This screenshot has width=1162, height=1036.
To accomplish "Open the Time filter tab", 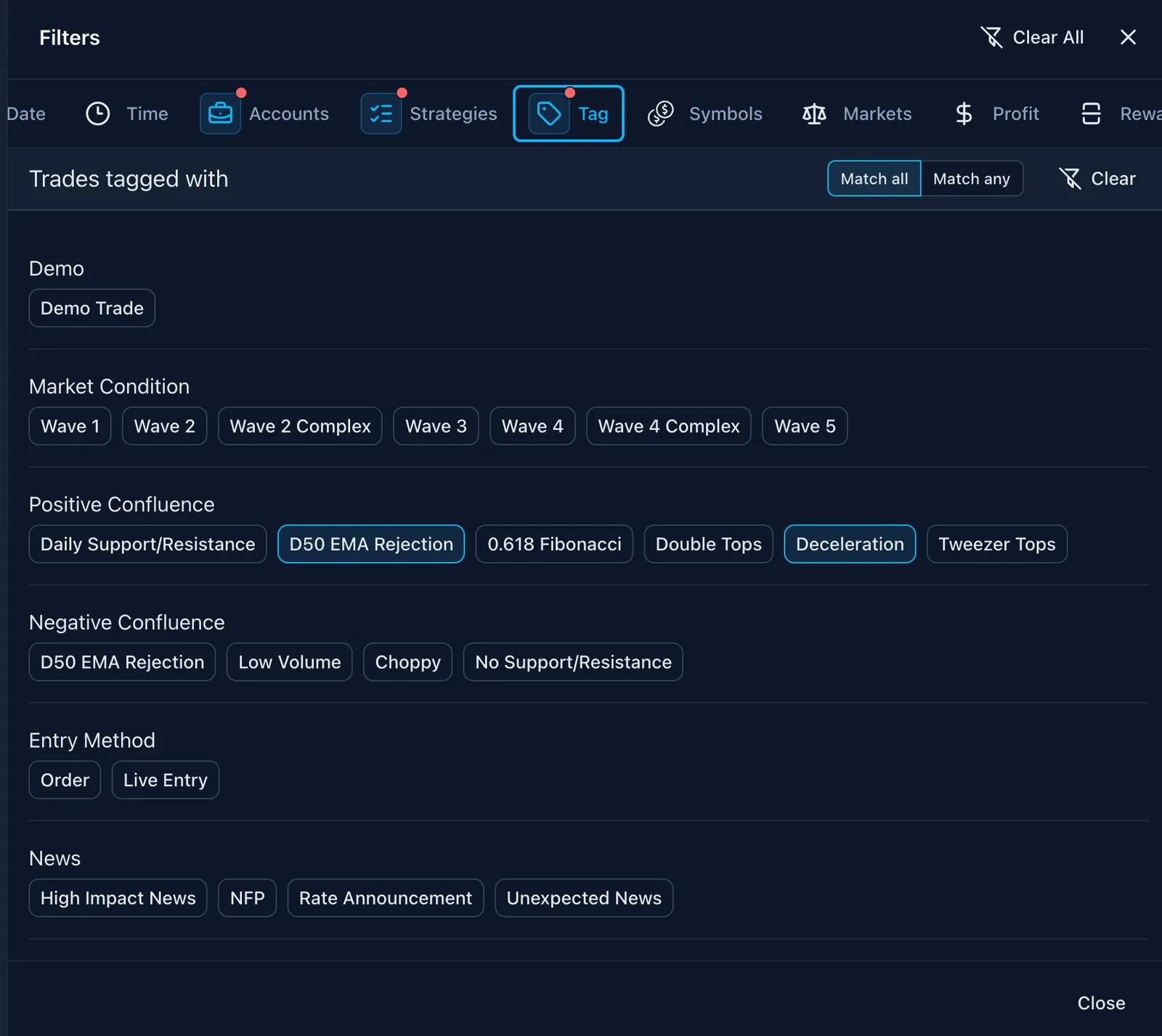I will click(x=127, y=114).
